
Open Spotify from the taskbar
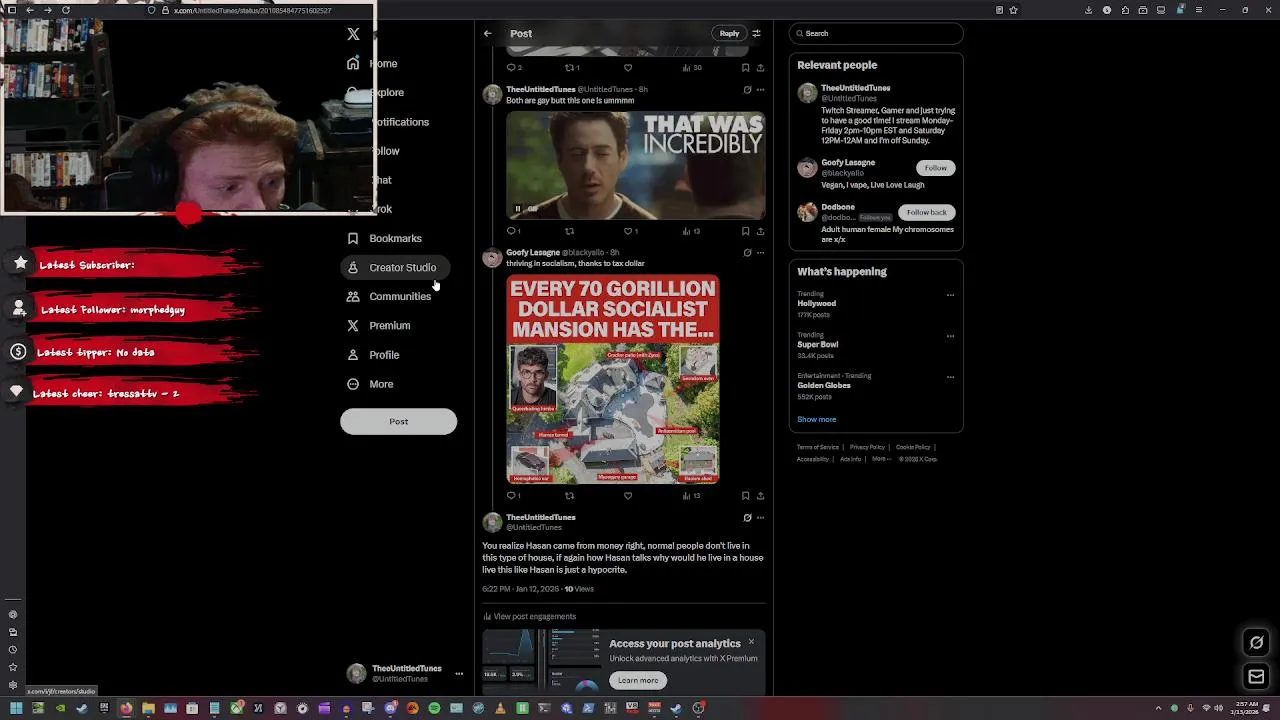coord(434,708)
